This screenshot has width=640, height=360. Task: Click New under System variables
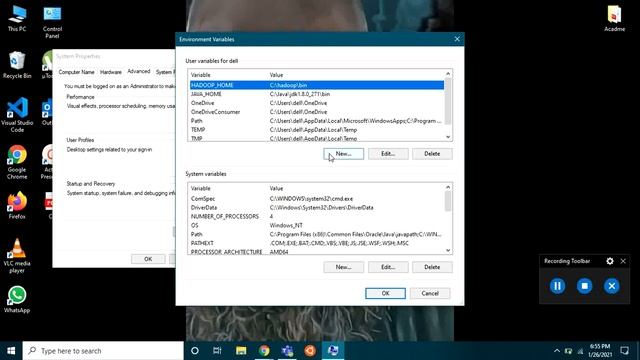tap(343, 267)
